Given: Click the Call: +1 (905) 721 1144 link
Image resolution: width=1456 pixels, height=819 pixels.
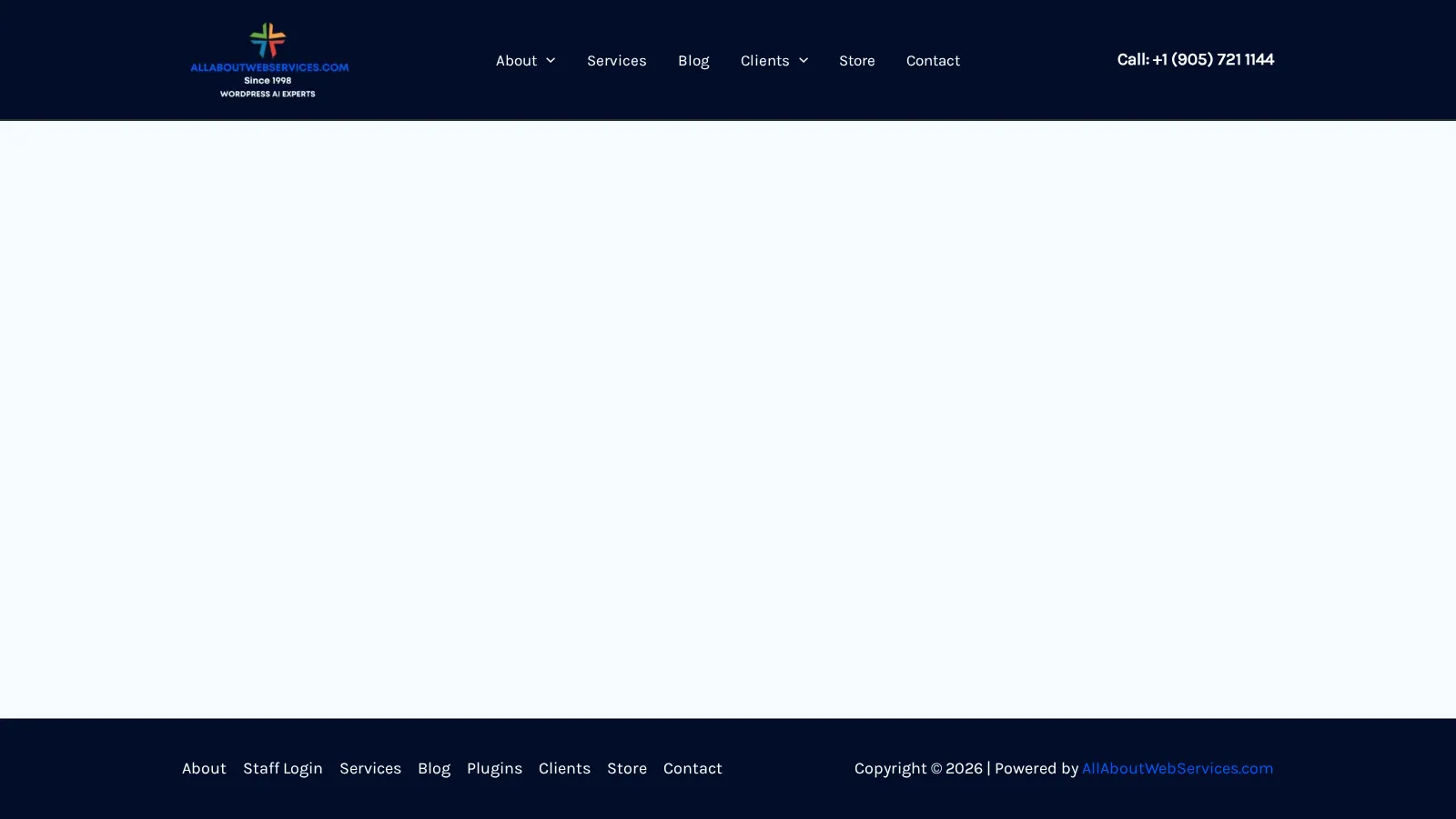Looking at the screenshot, I should 1196,59.
